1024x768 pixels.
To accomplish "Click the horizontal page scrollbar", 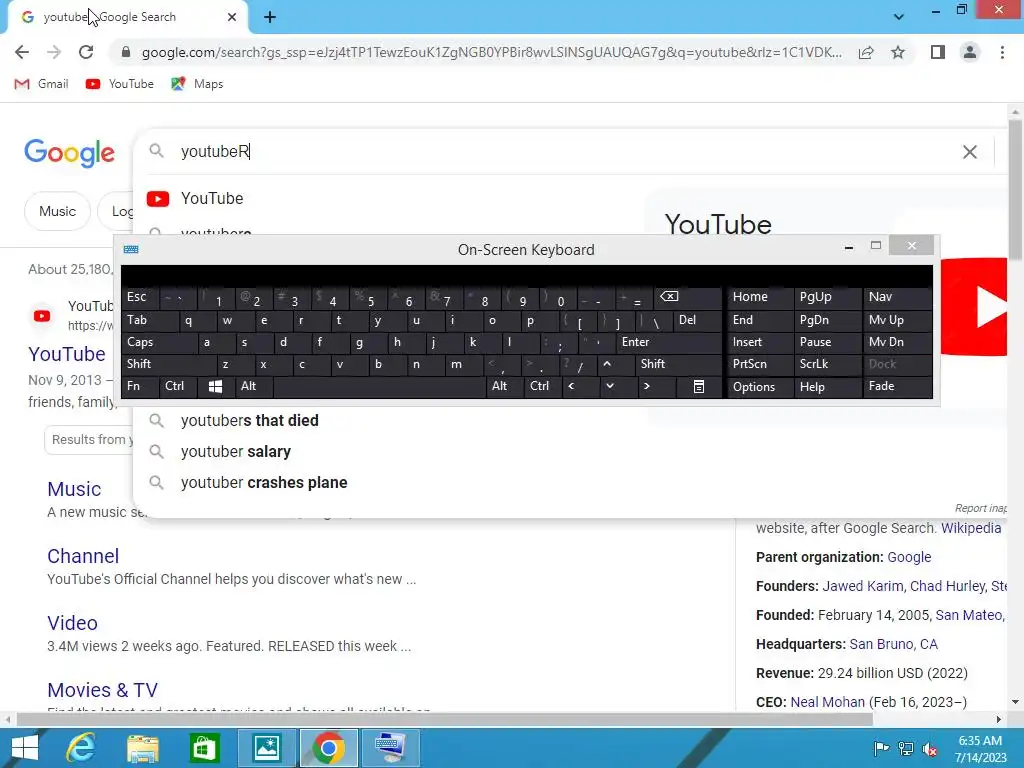I will pyautogui.click(x=444, y=719).
